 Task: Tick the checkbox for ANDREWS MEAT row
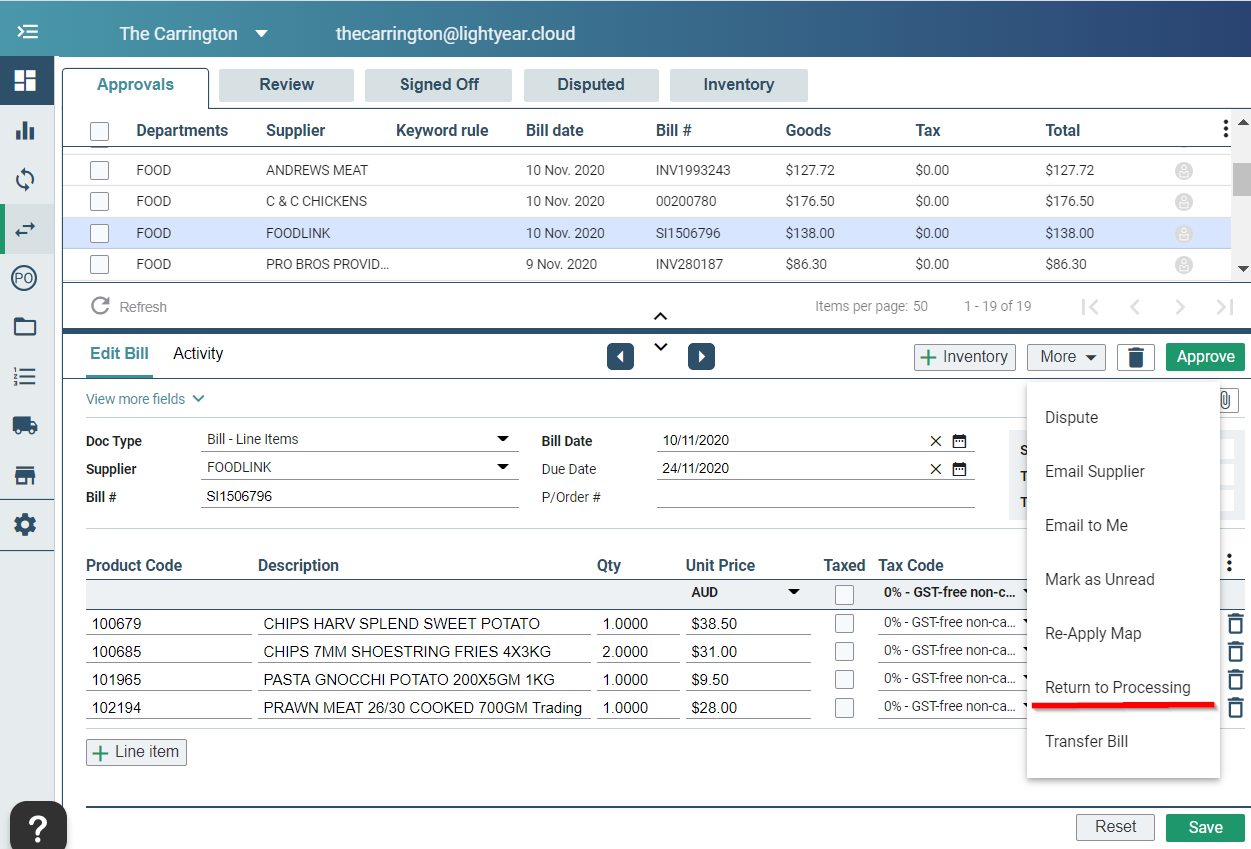click(x=99, y=170)
